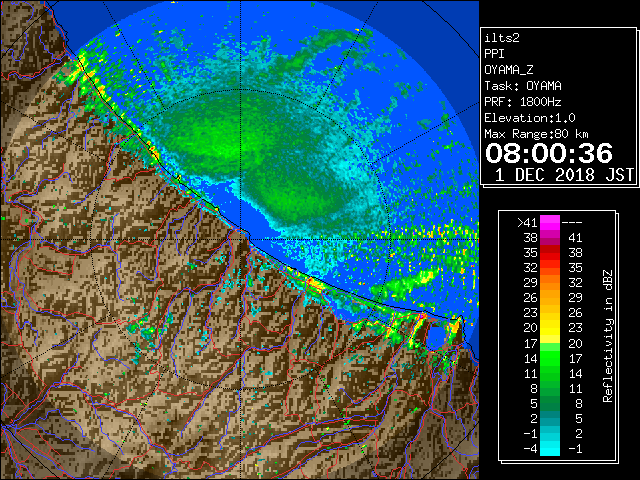640x480 pixels.
Task: Click the radar center at range-ring crosshair
Action: pos(240,240)
